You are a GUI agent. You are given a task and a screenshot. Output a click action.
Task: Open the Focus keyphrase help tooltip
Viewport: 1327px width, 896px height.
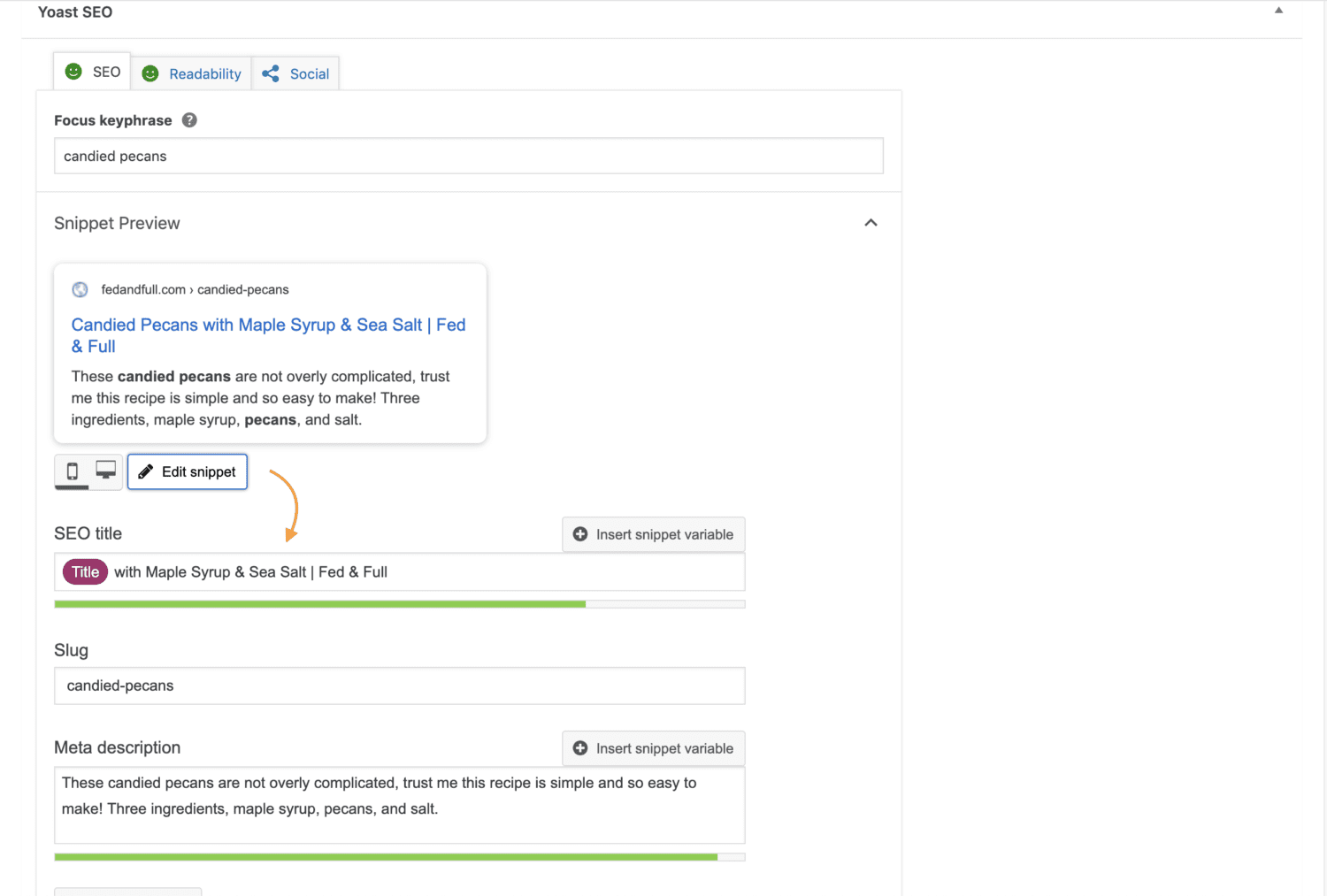[189, 119]
